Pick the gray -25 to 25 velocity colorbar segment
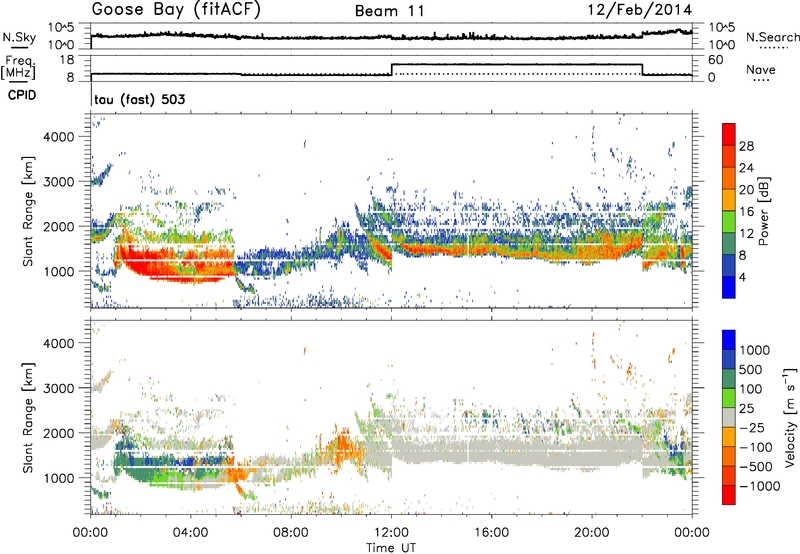 coord(729,418)
